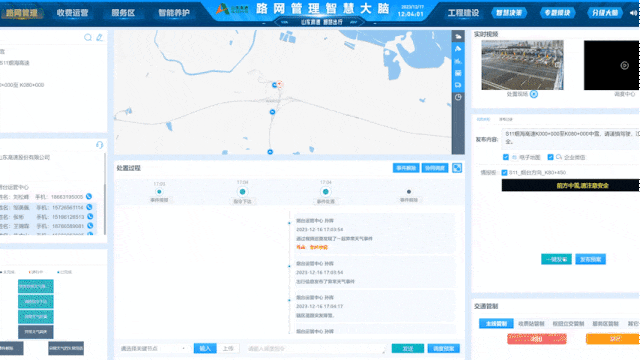640x360 pixels.
Task: Click the 发送 send button
Action: click(x=407, y=349)
